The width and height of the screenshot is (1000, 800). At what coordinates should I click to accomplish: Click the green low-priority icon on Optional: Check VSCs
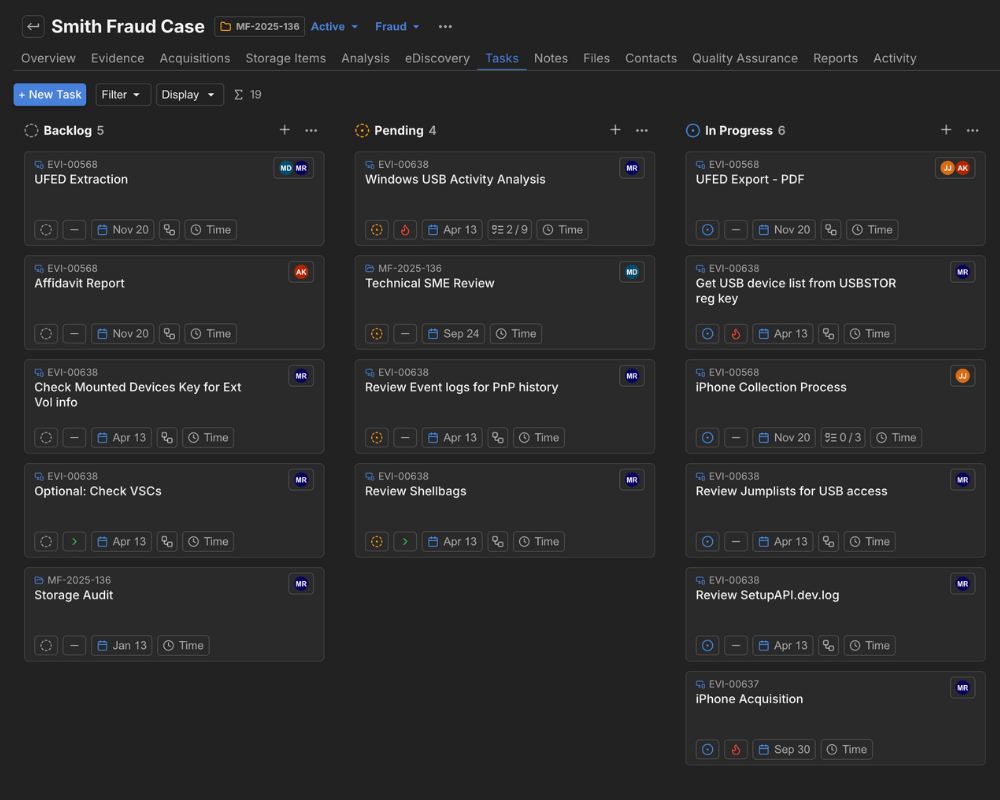[74, 541]
